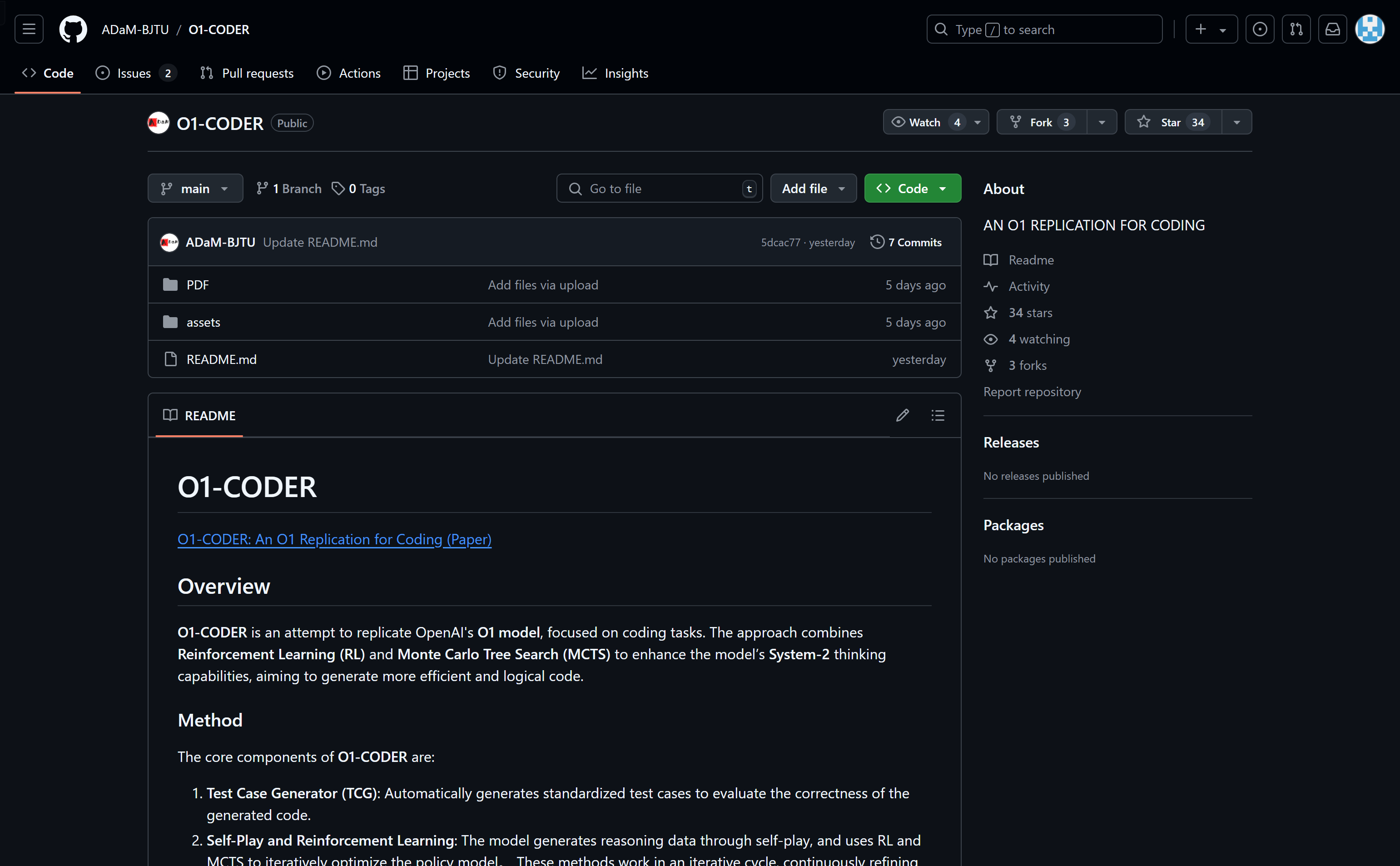
Task: Open the issues shortcut icon in header
Action: (x=1259, y=29)
